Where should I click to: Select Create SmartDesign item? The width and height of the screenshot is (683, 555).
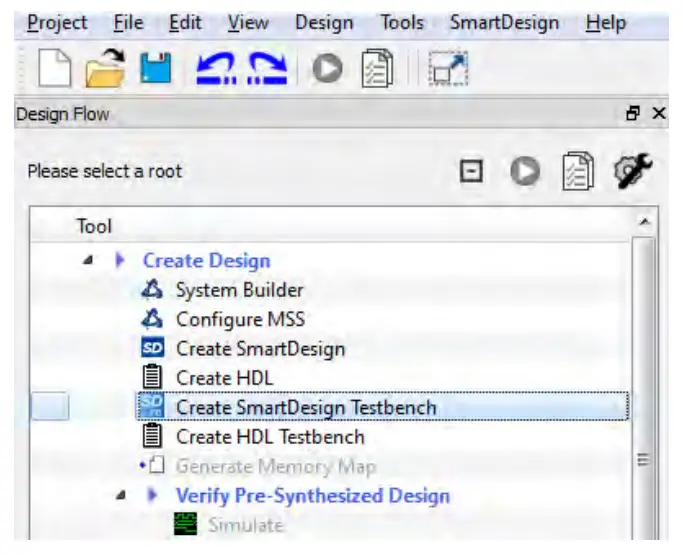(x=260, y=349)
